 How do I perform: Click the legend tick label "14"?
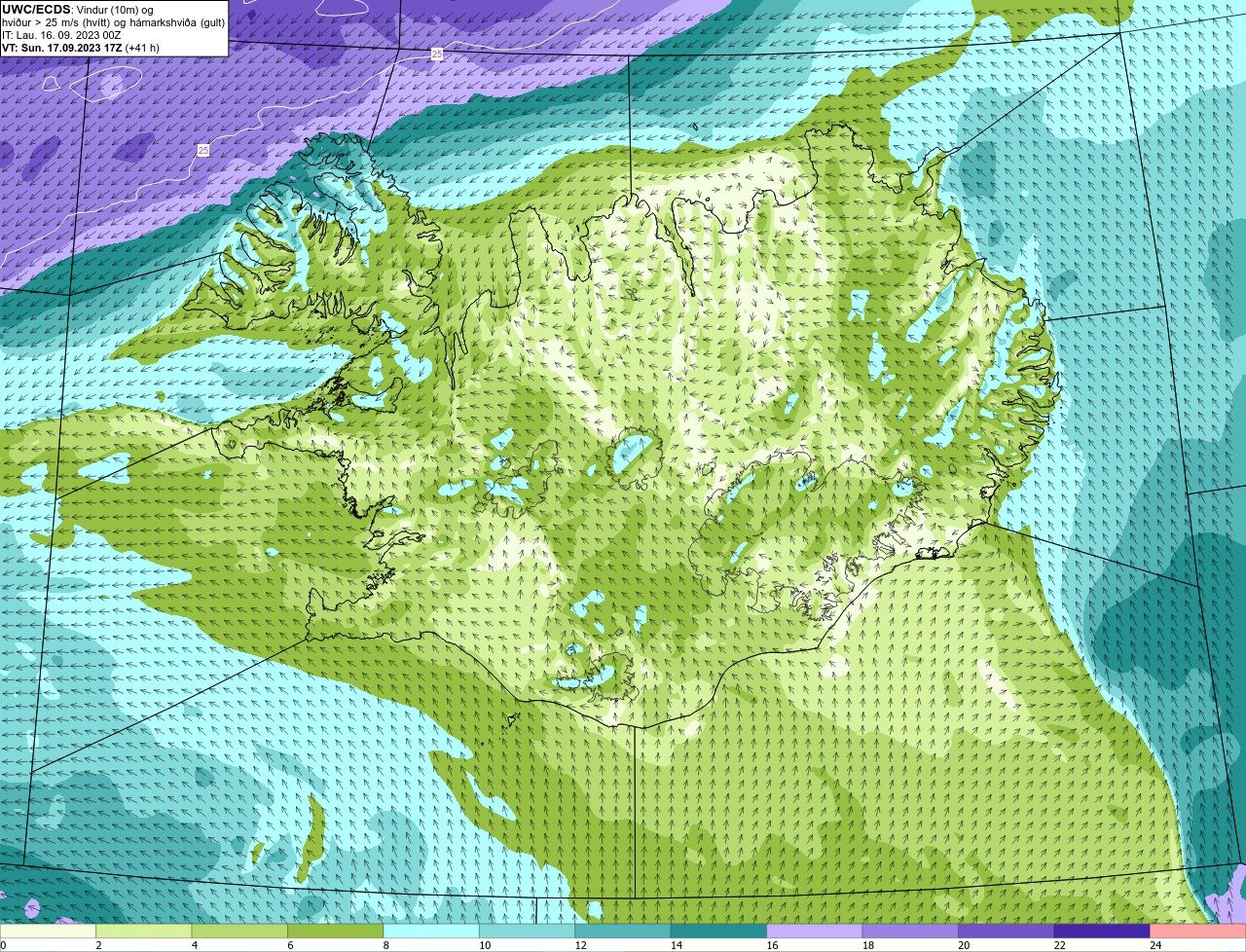coord(677,945)
